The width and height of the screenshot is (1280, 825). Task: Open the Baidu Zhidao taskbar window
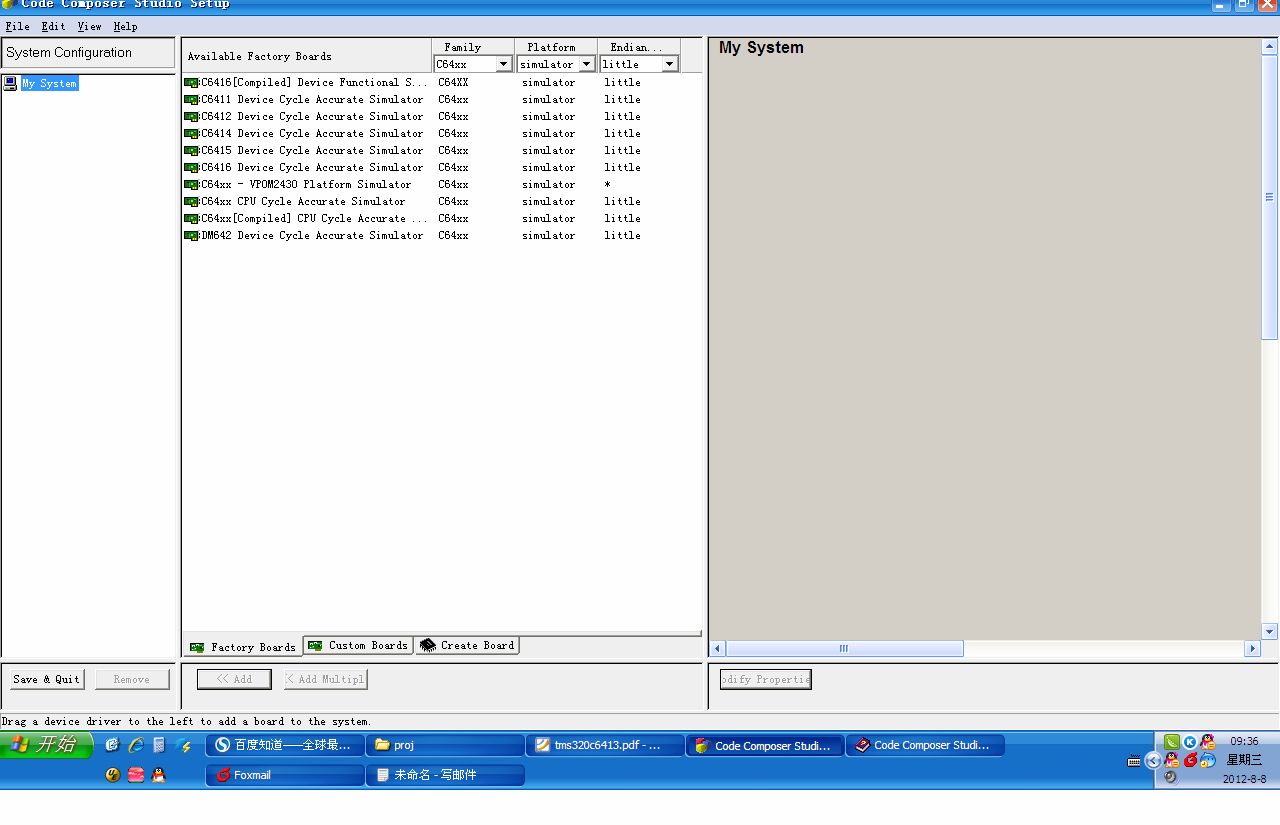(285, 745)
